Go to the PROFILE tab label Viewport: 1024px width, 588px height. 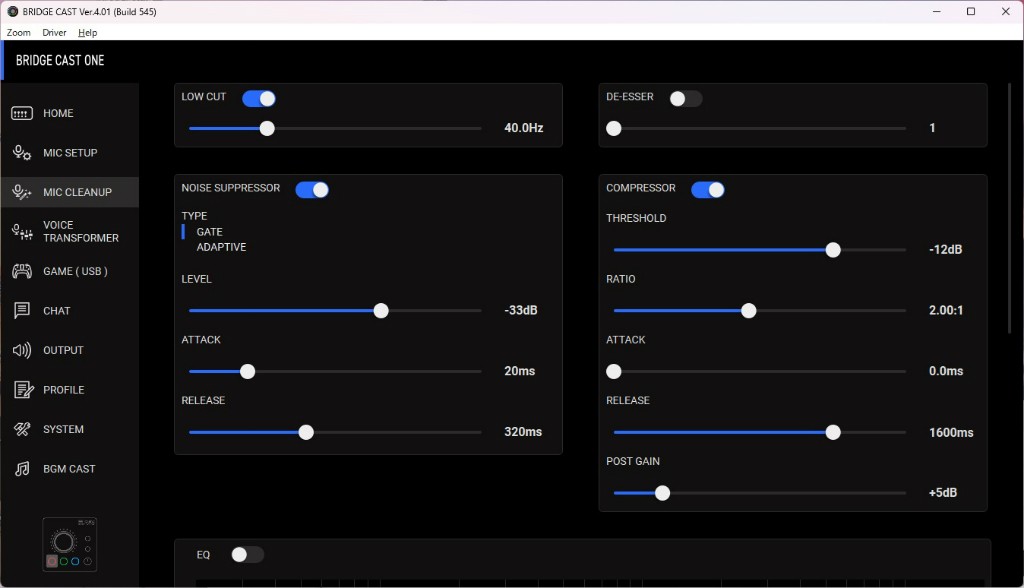63,390
